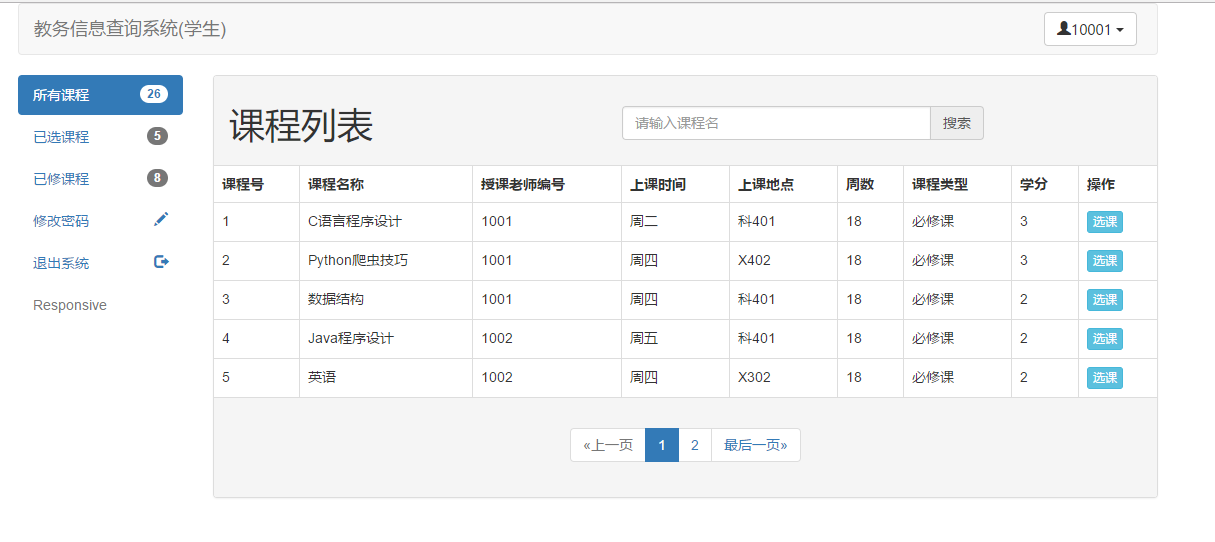
Task: Focus the 请输入课程名 search field
Action: 776,123
